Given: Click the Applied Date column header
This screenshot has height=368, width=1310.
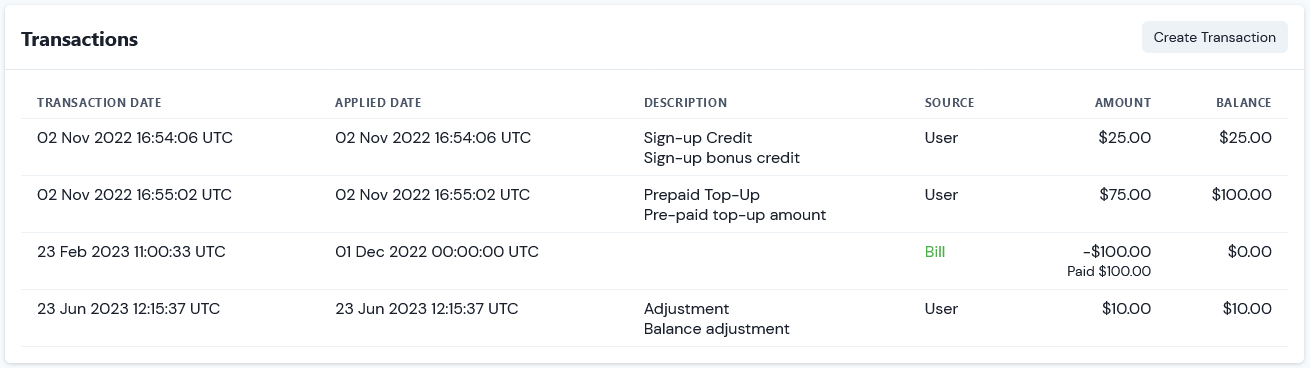Looking at the screenshot, I should tap(378, 103).
